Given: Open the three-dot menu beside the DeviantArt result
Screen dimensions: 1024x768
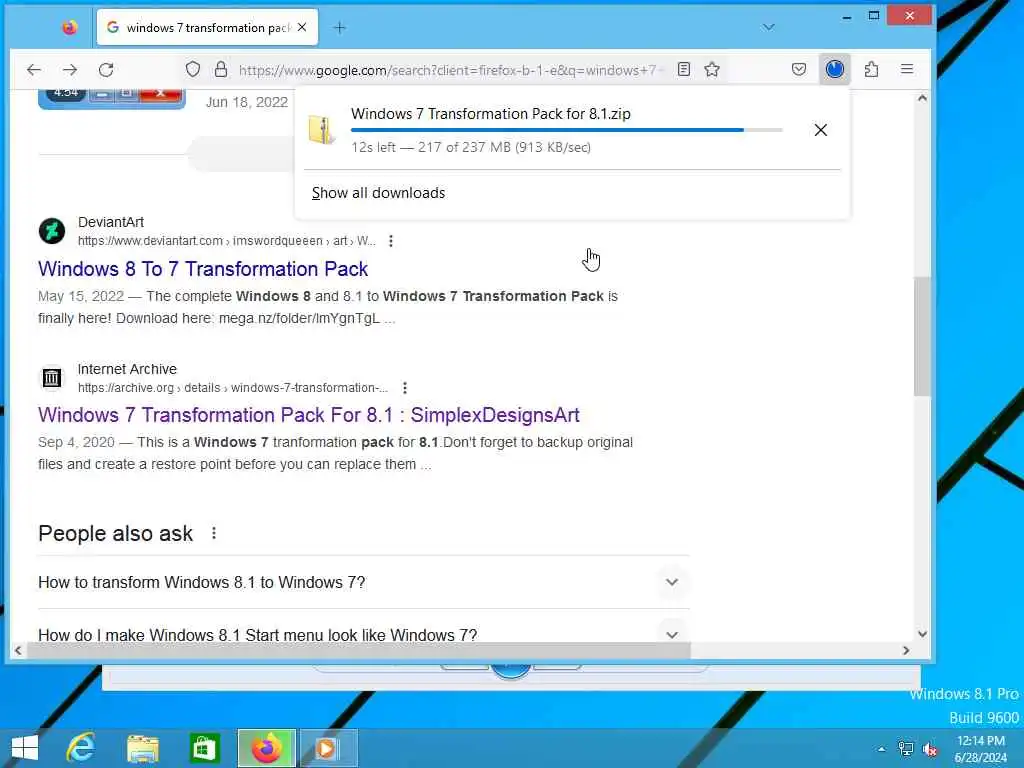Looking at the screenshot, I should 391,241.
